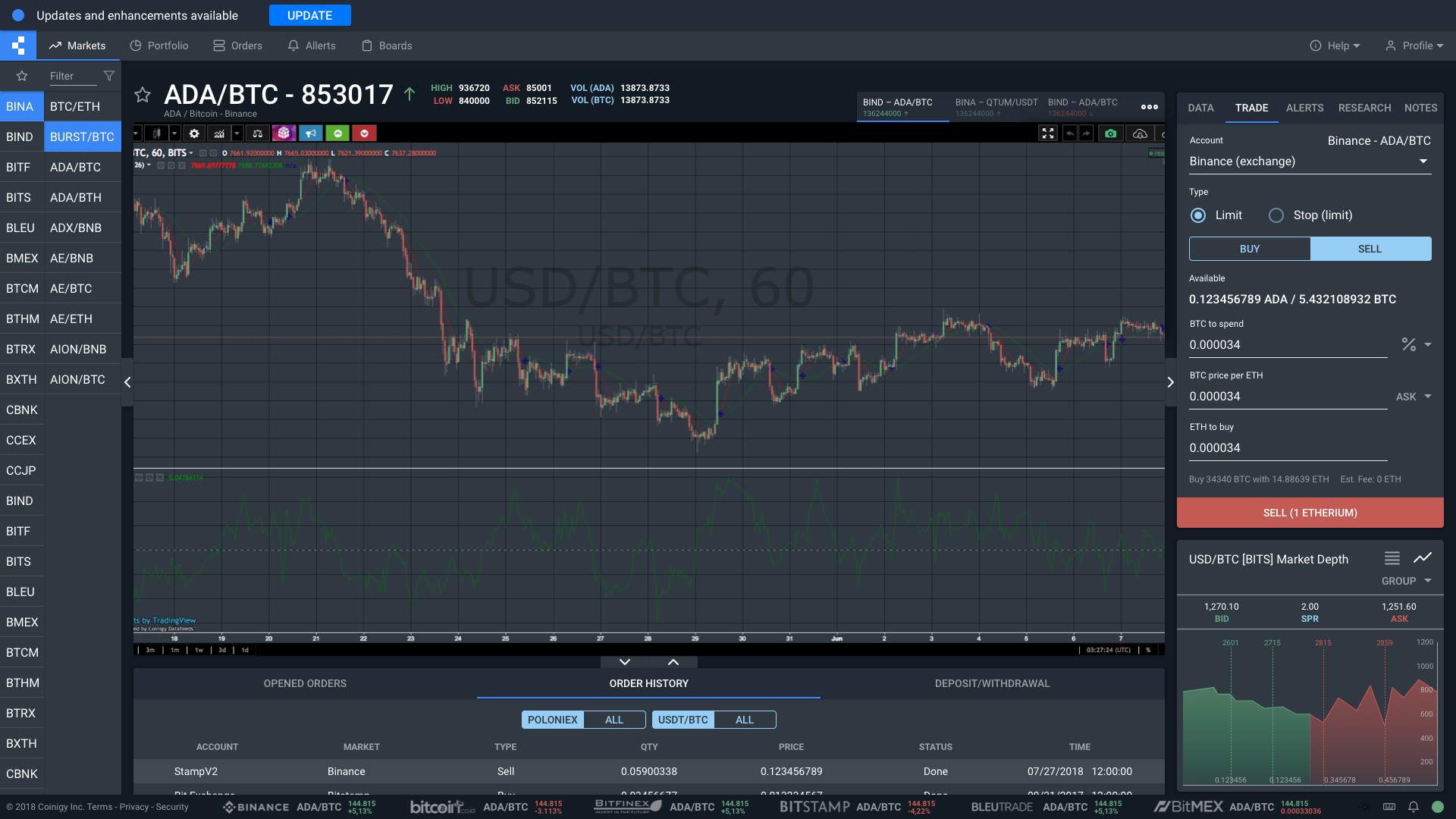
Task: Switch order side to BUY
Action: tap(1249, 249)
